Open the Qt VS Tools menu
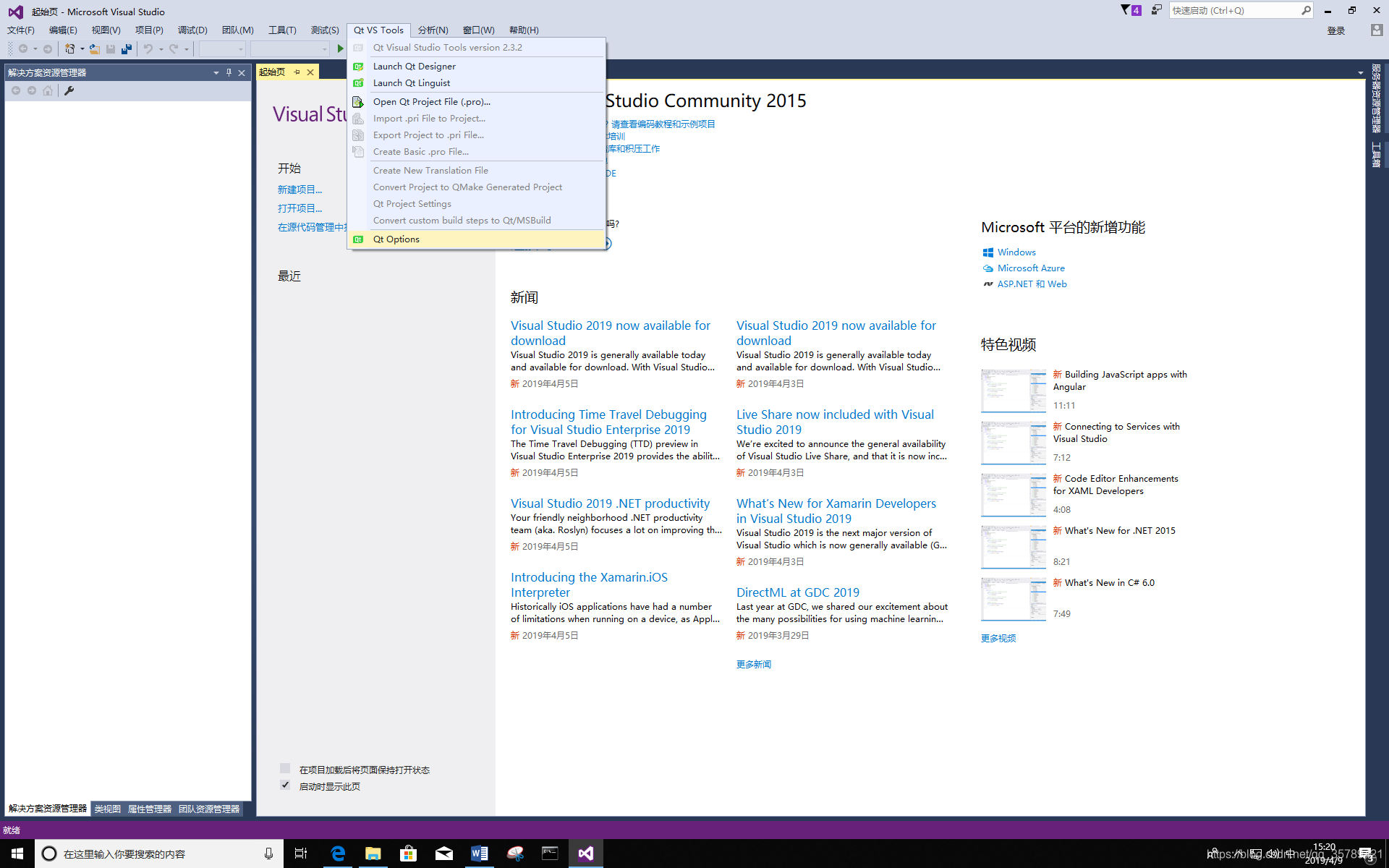Image resolution: width=1389 pixels, height=868 pixels. pyautogui.click(x=378, y=30)
